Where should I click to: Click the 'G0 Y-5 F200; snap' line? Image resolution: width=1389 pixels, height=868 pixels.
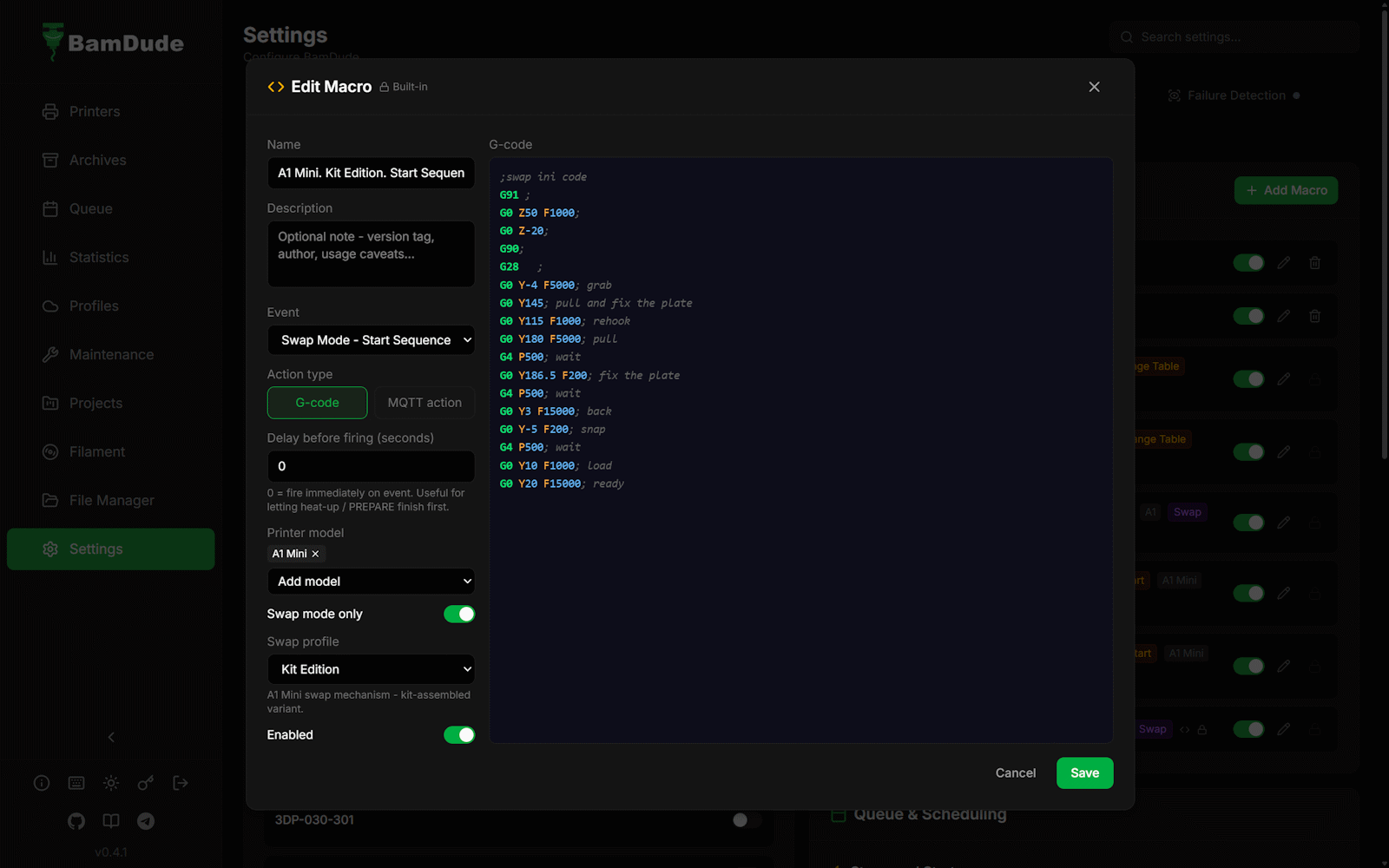553,430
